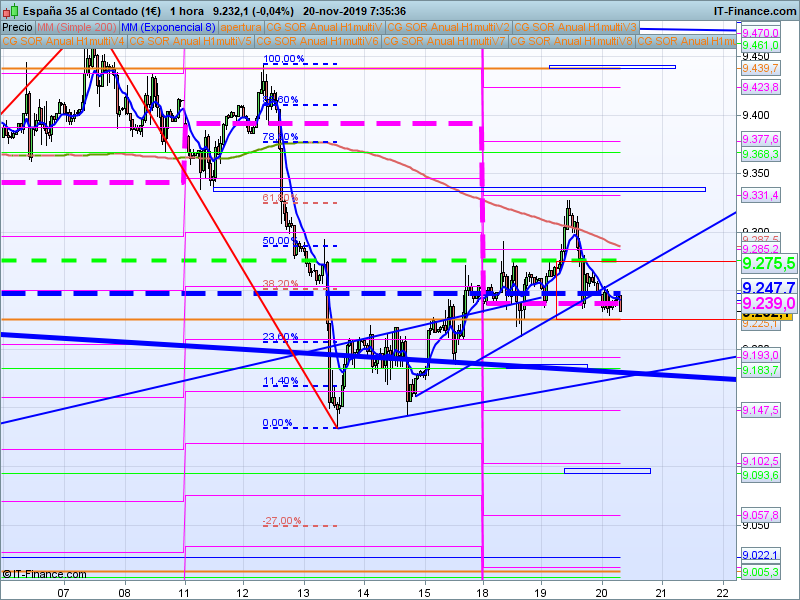Image resolution: width=800 pixels, height=600 pixels.
Task: Select the CG SOR Anual H1multiV4 label
Action: pos(63,41)
